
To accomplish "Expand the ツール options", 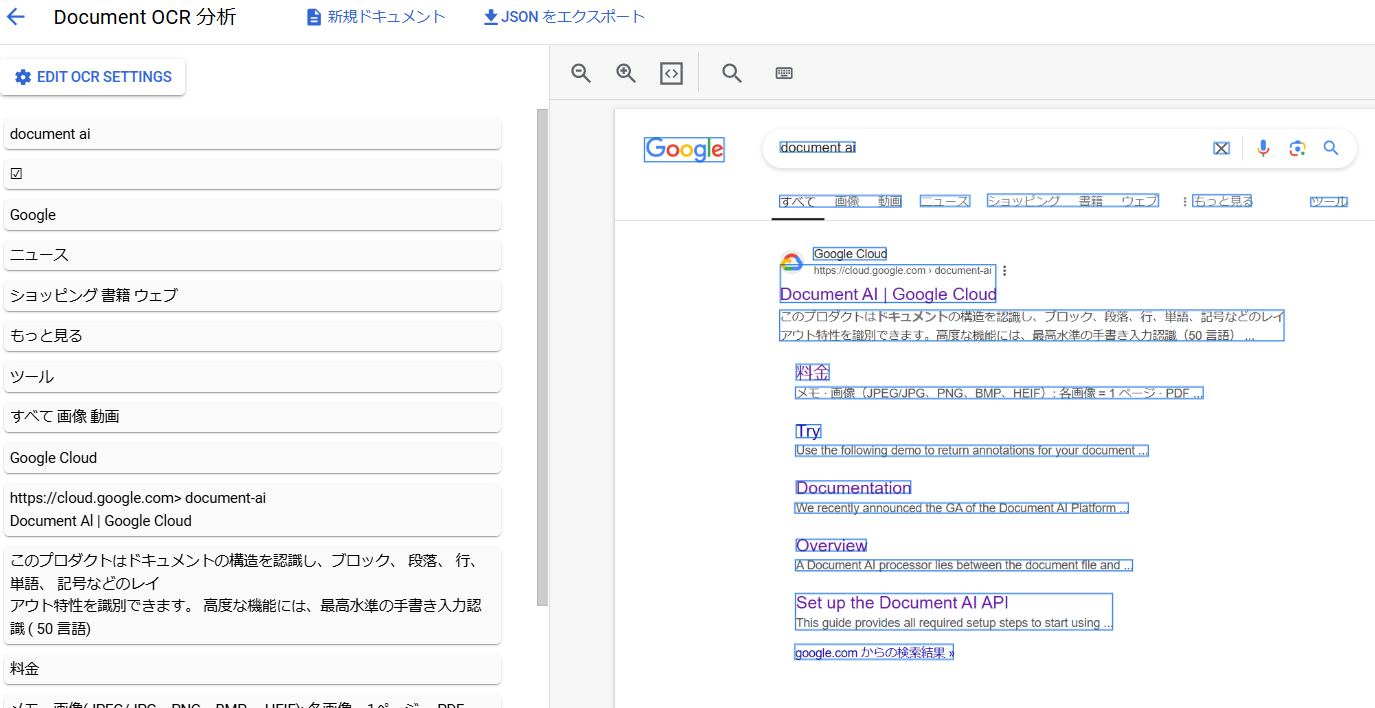I will tap(1328, 200).
